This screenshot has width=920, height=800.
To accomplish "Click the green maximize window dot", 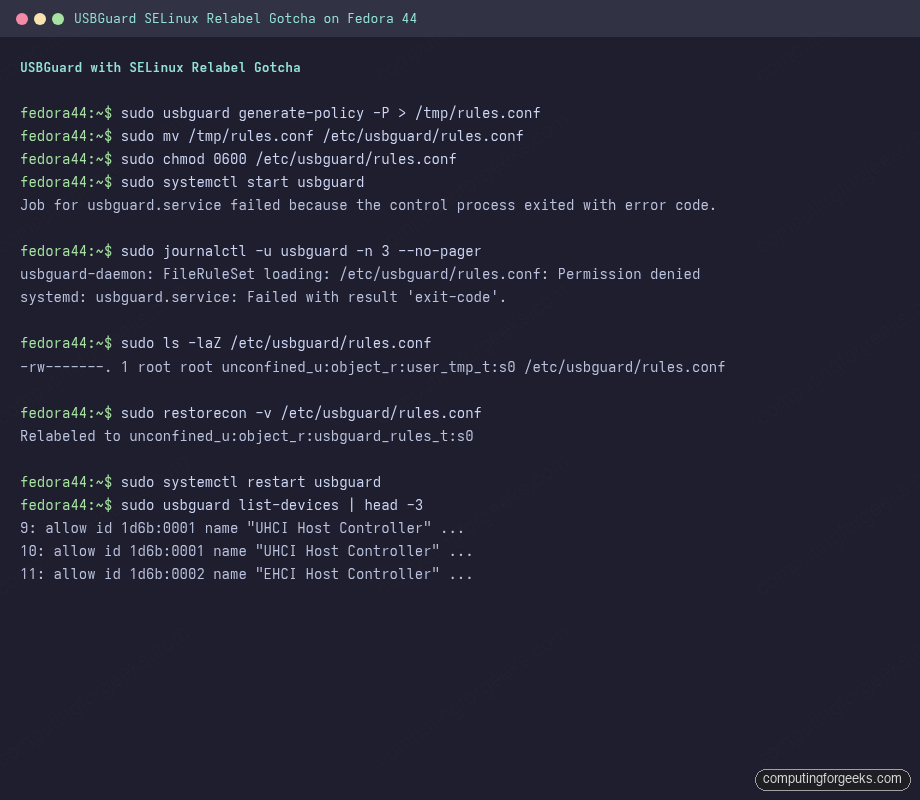I will point(58,19).
